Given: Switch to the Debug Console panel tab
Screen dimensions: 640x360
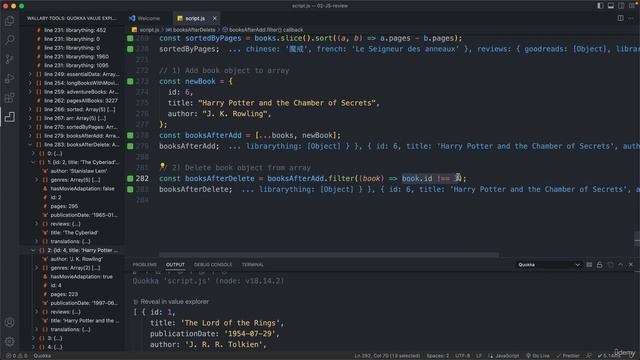Looking at the screenshot, I should pos(213,264).
